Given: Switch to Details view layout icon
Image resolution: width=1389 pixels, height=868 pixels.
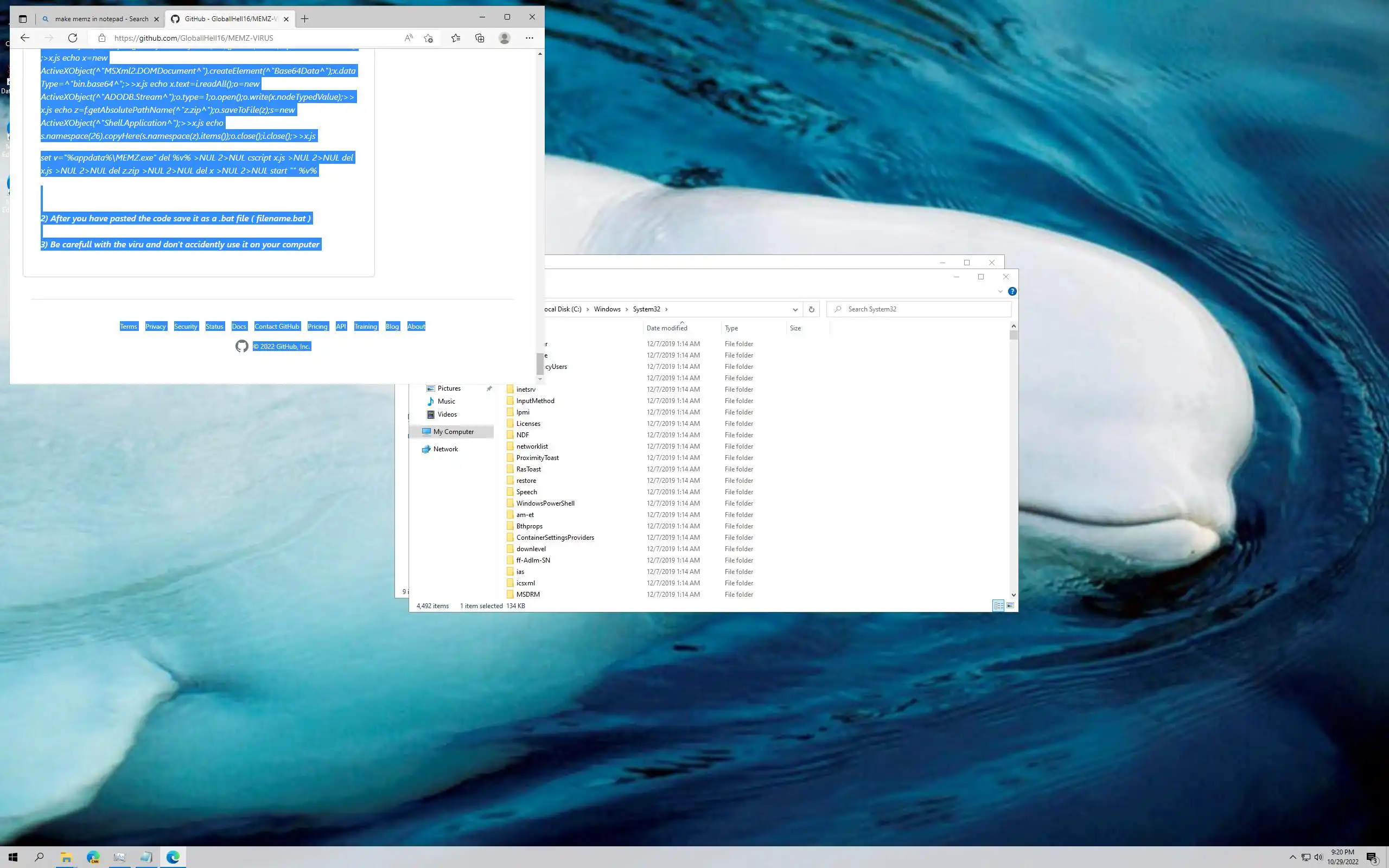Looking at the screenshot, I should pos(998,605).
